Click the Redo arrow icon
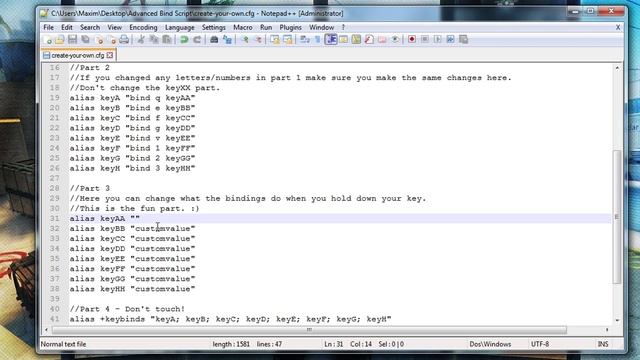Screen dimensions: 640x360 pos(197,40)
